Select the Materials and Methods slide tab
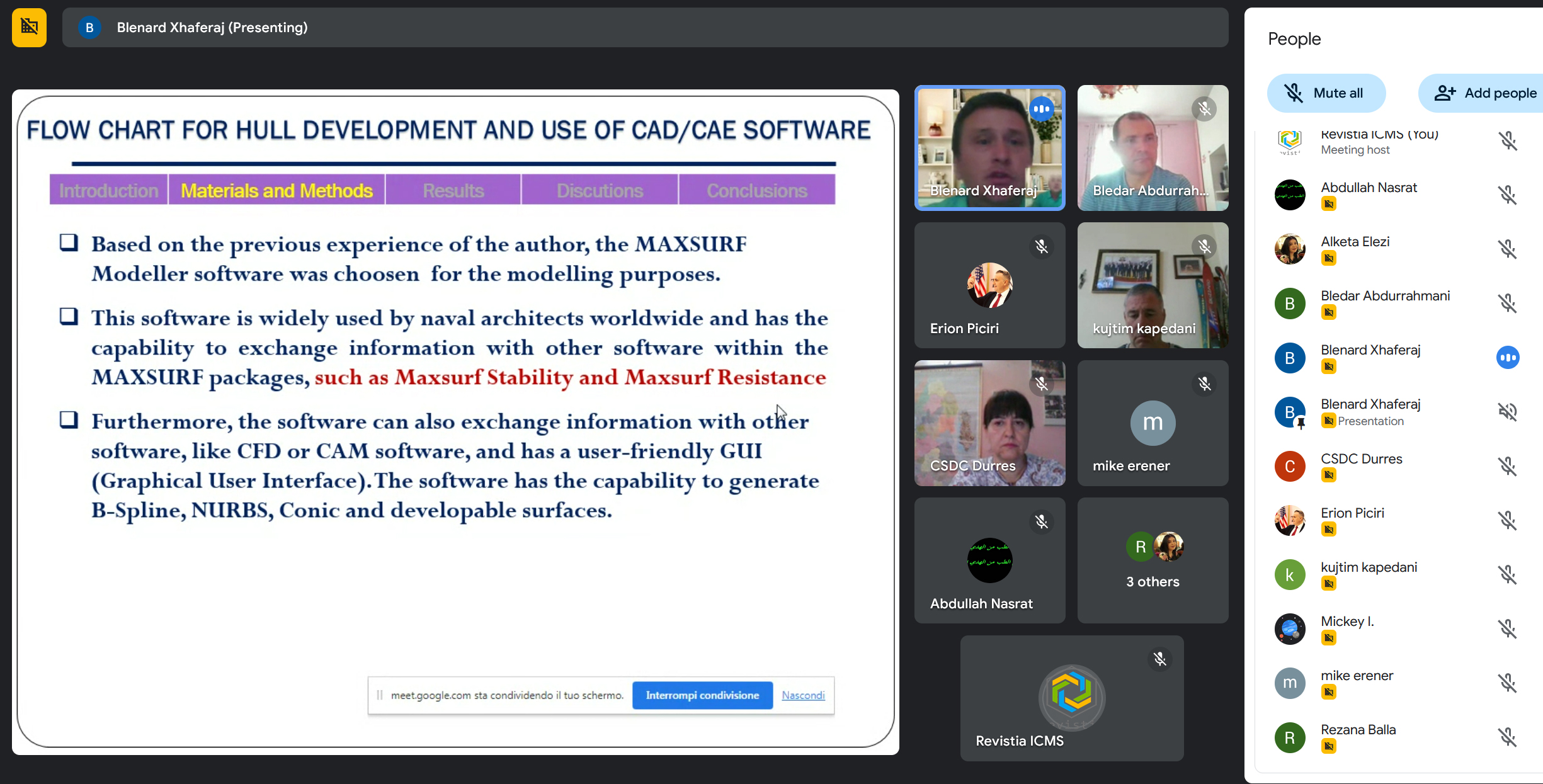 [276, 190]
